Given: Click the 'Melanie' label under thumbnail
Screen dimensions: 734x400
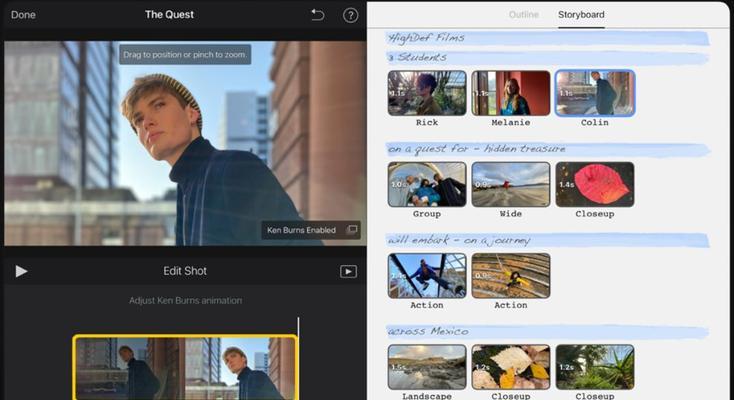Looking at the screenshot, I should 511,122.
